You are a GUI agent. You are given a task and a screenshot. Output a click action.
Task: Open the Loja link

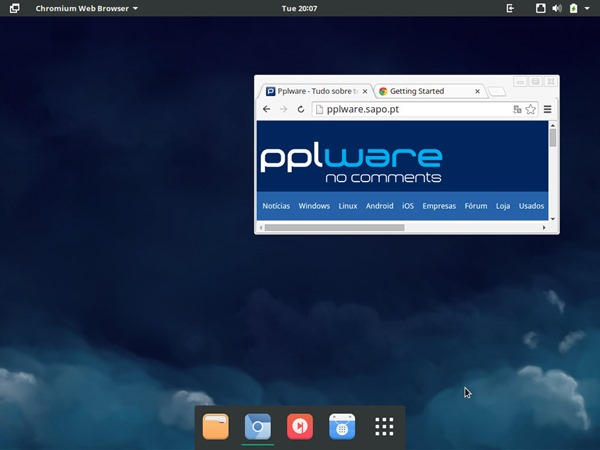pos(503,206)
